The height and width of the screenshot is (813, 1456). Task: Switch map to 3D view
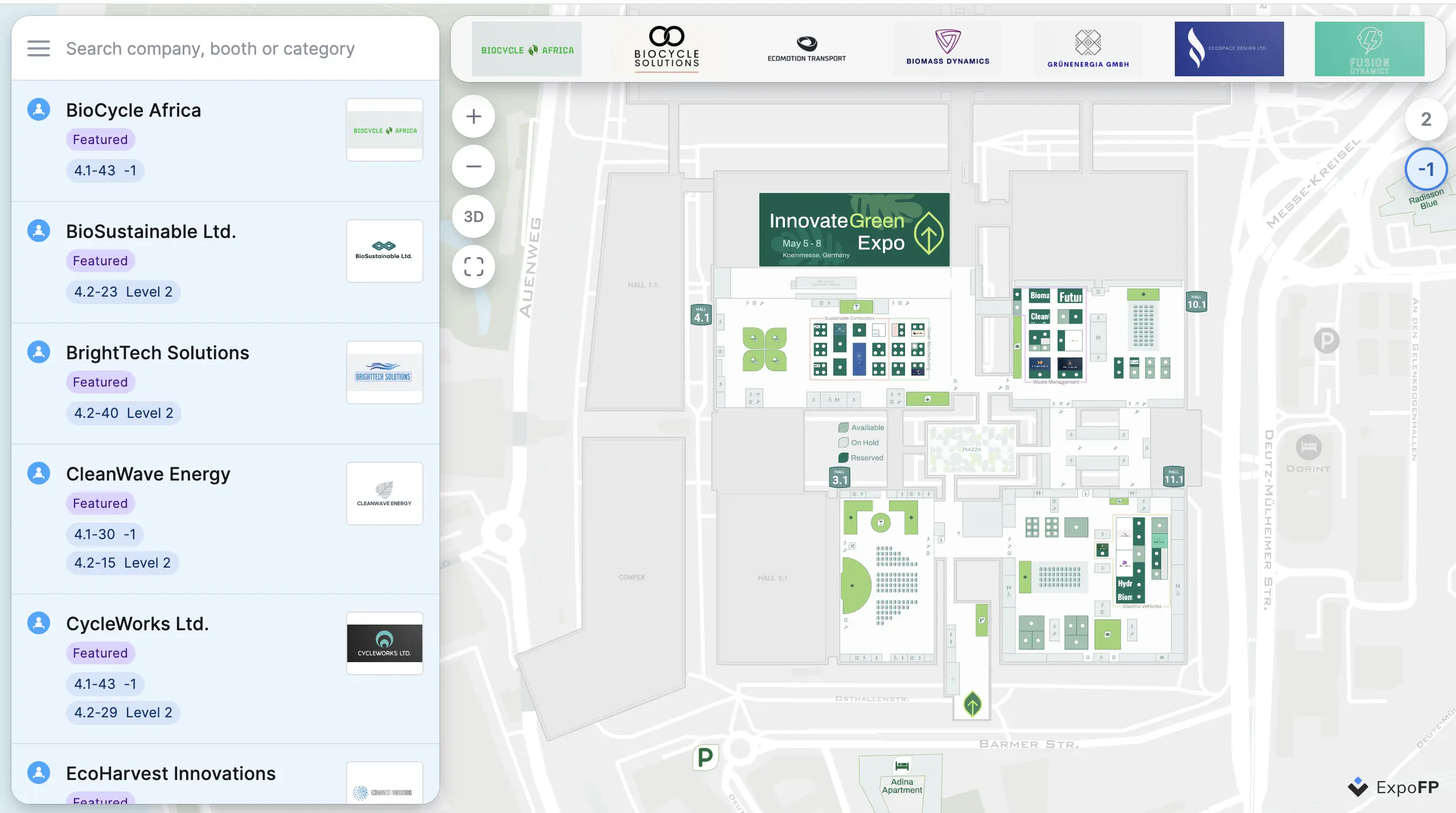coord(474,217)
